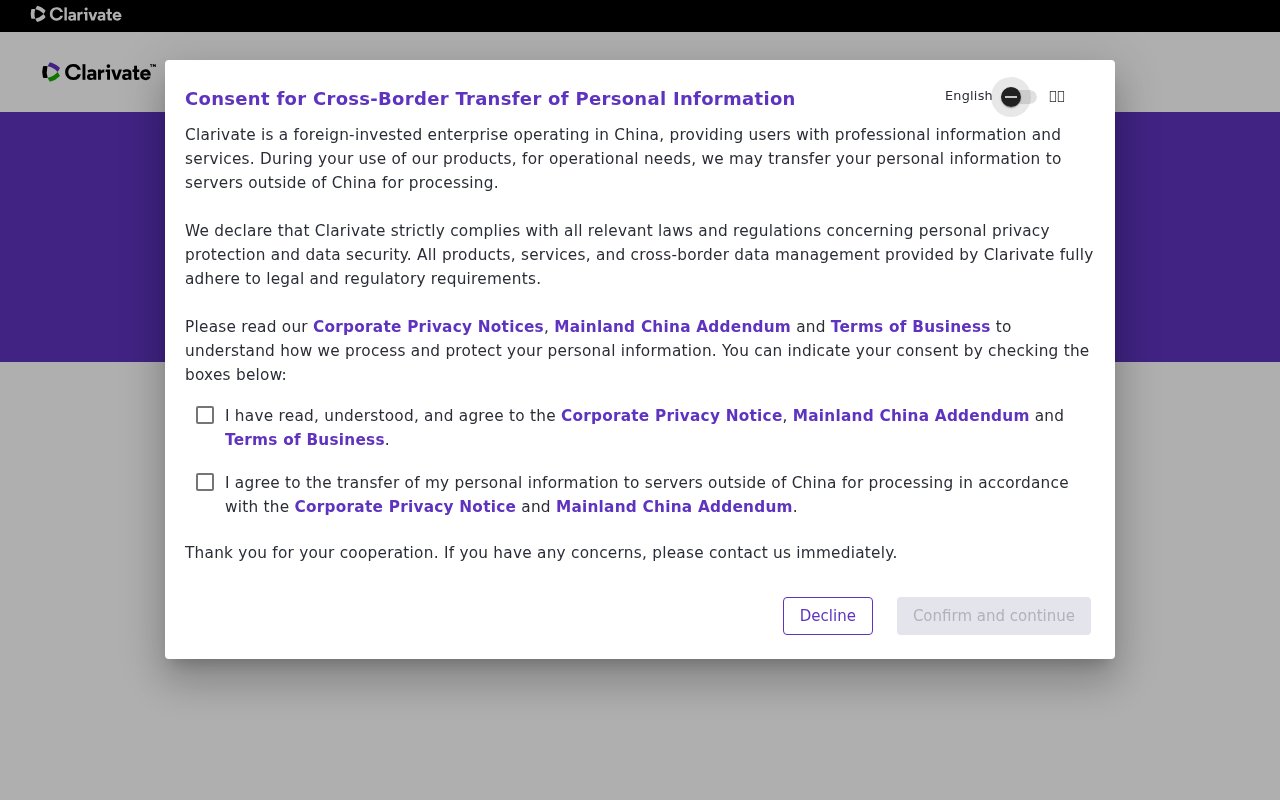Screen dimensions: 1280x800
Task: Click the Clarivate logo in the white page header
Action: click(99, 72)
